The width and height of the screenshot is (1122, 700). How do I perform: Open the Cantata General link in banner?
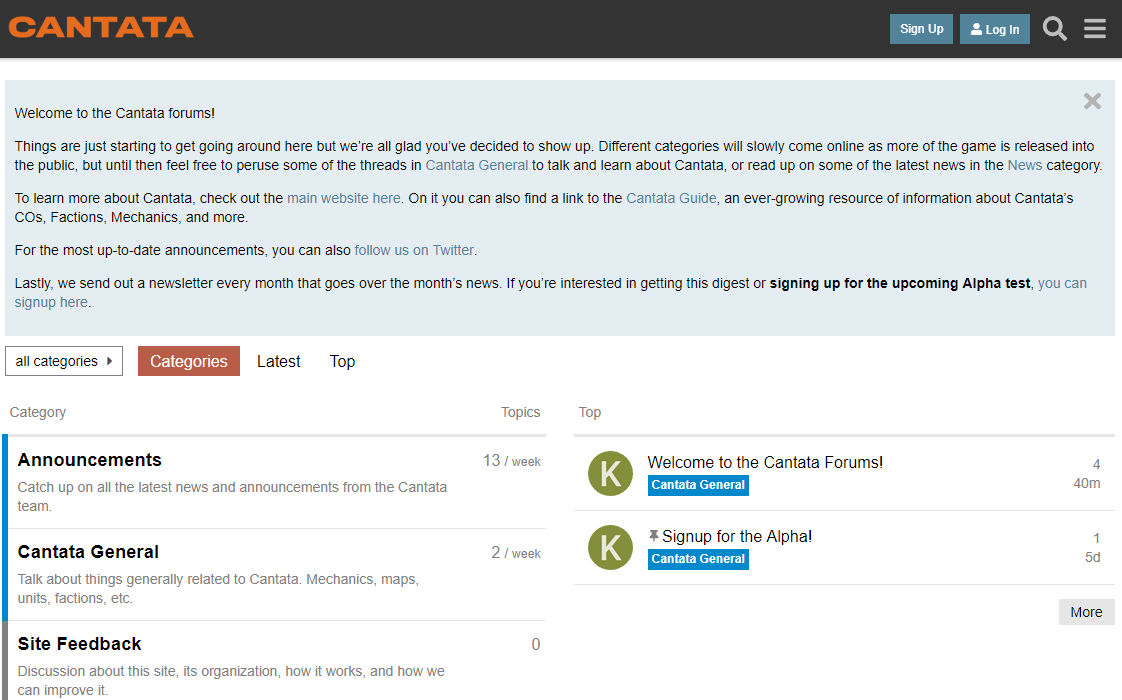point(477,165)
